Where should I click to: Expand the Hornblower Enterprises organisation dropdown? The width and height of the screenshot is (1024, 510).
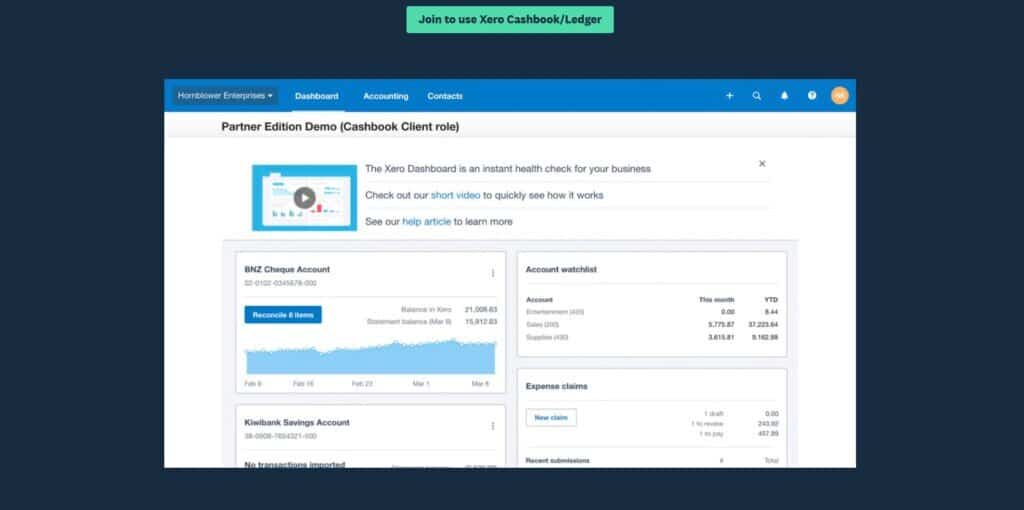(225, 96)
